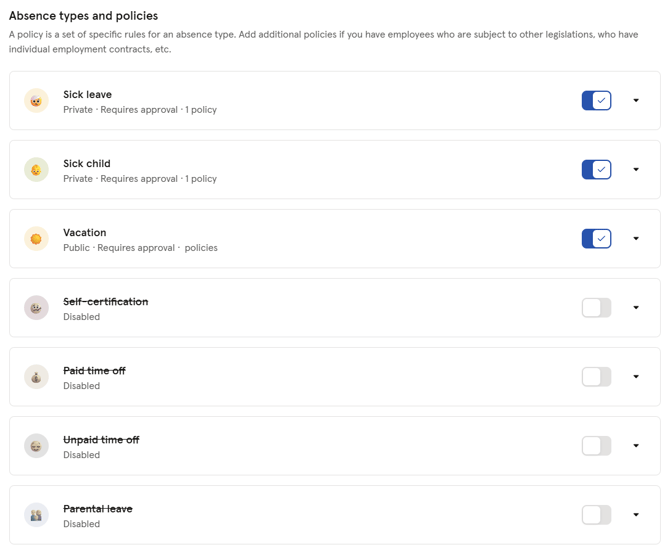
Task: Expand the Unpaid time off row arrow
Action: [x=636, y=446]
